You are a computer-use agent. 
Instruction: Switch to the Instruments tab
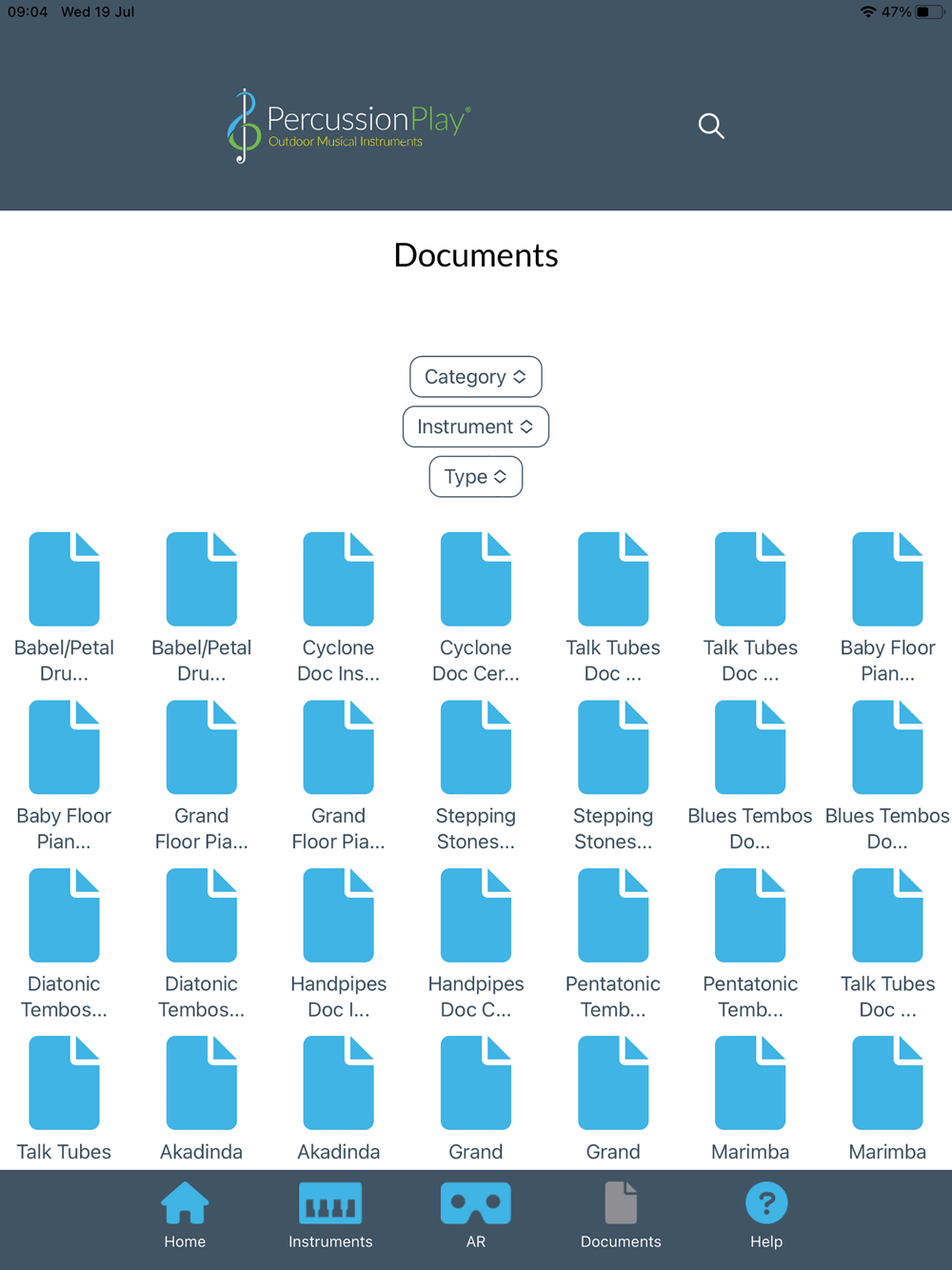pos(330,1216)
